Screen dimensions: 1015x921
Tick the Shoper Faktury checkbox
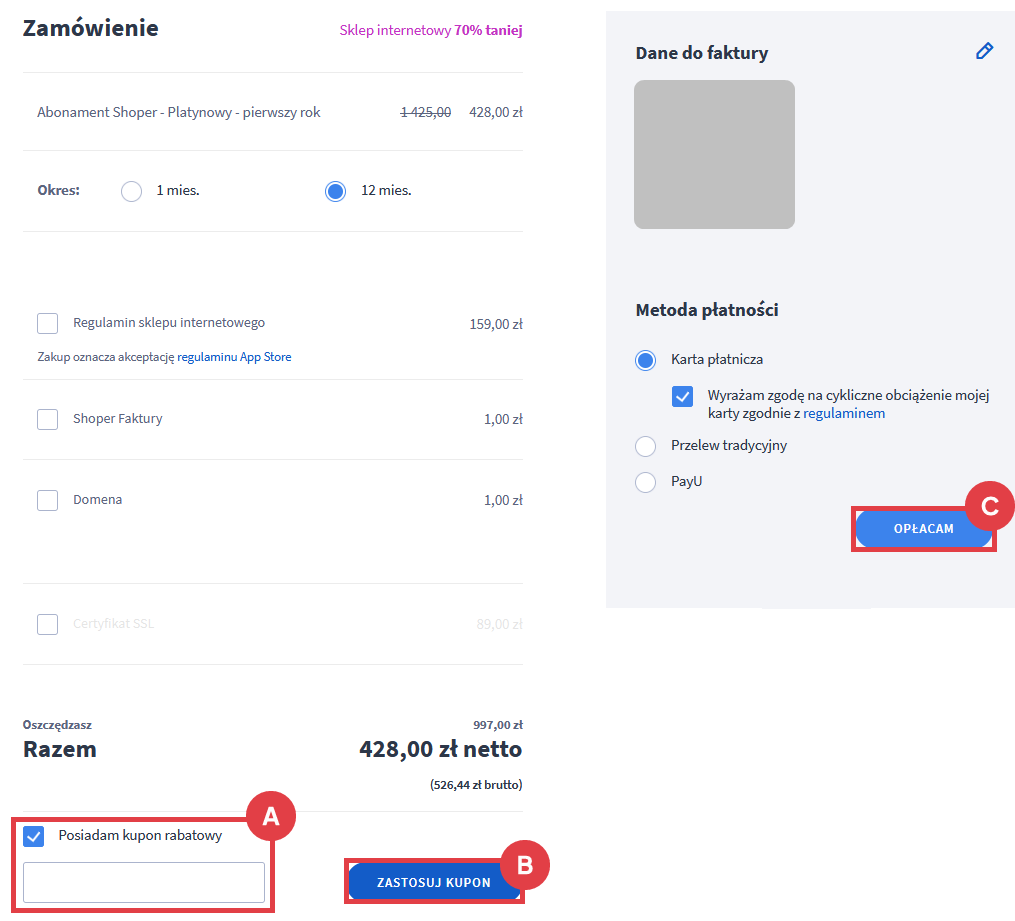tap(47, 419)
